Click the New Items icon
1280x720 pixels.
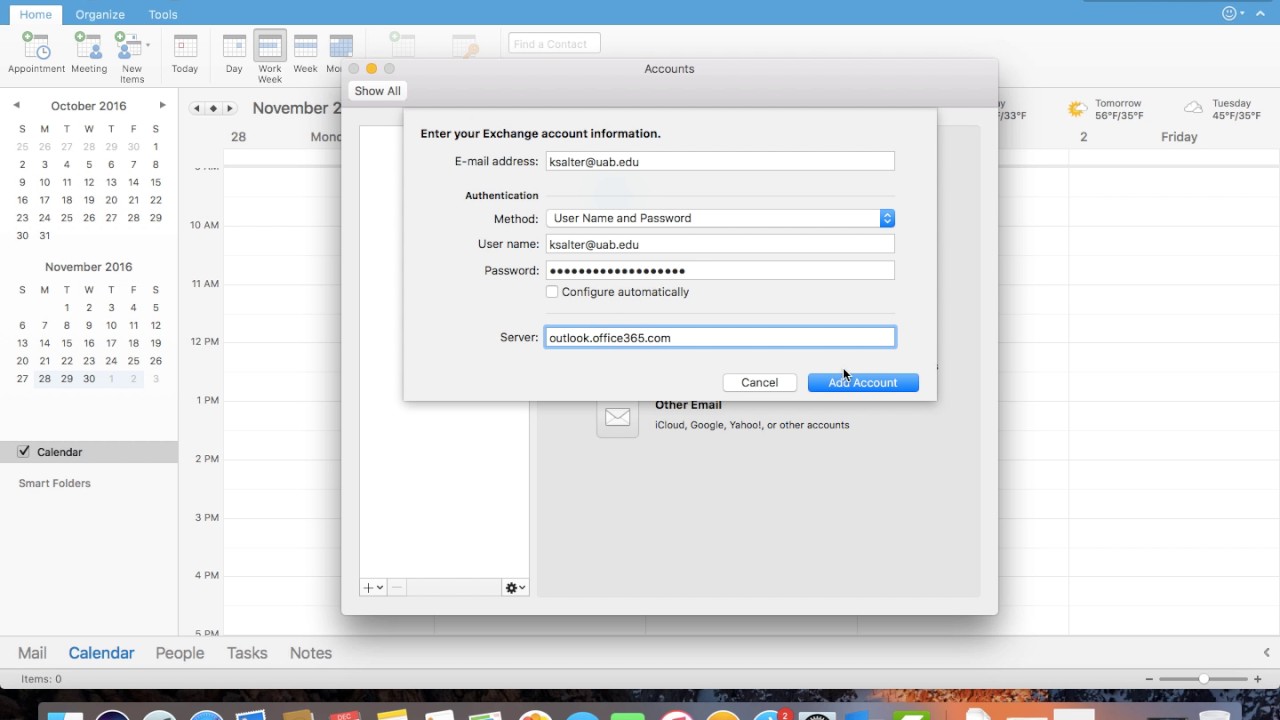point(128,46)
